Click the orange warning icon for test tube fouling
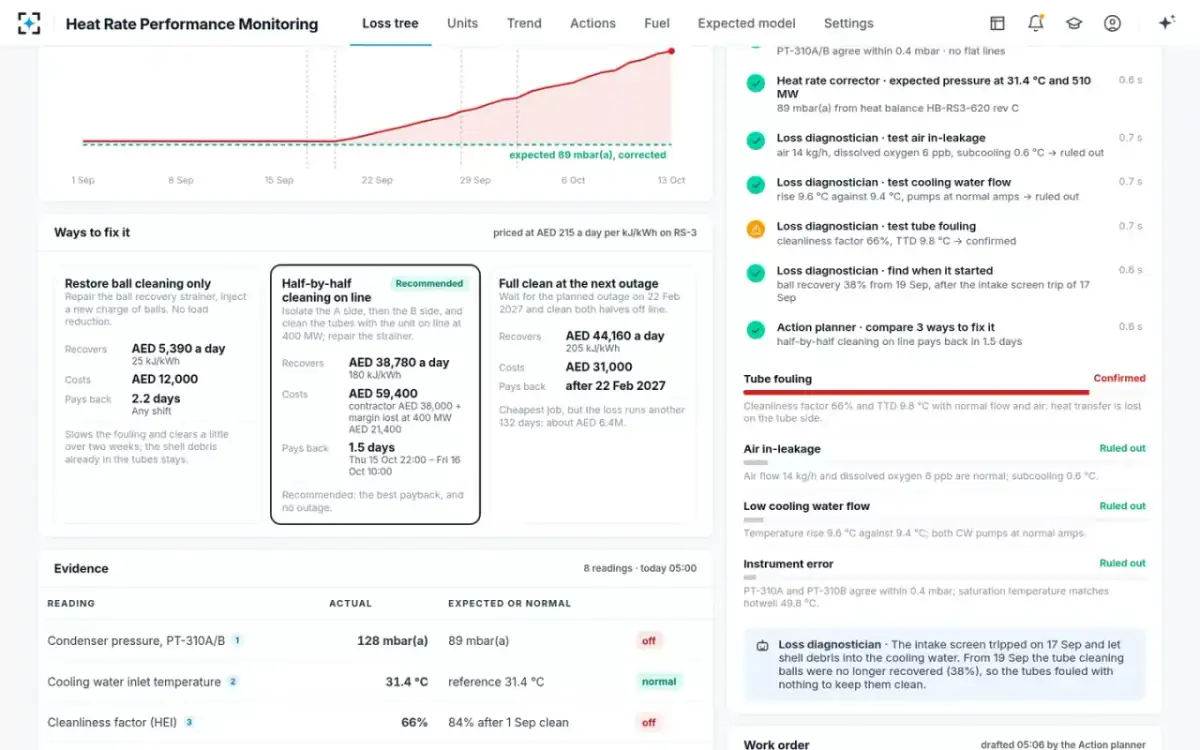This screenshot has width=1200, height=750. click(756, 229)
